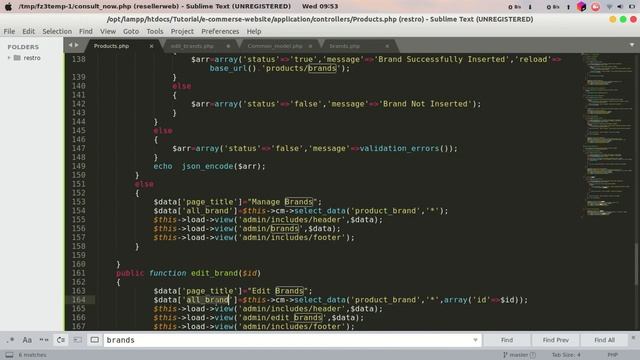Open the PHP syntax selector
The height and width of the screenshot is (360, 640).
pos(612,355)
